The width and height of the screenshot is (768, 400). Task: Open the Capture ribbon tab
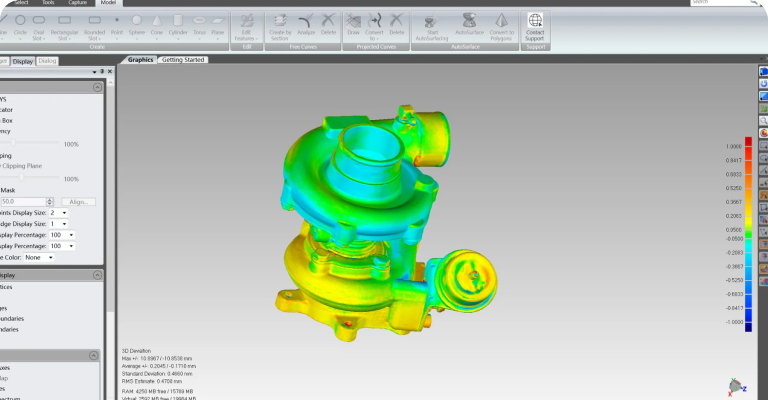(77, 3)
